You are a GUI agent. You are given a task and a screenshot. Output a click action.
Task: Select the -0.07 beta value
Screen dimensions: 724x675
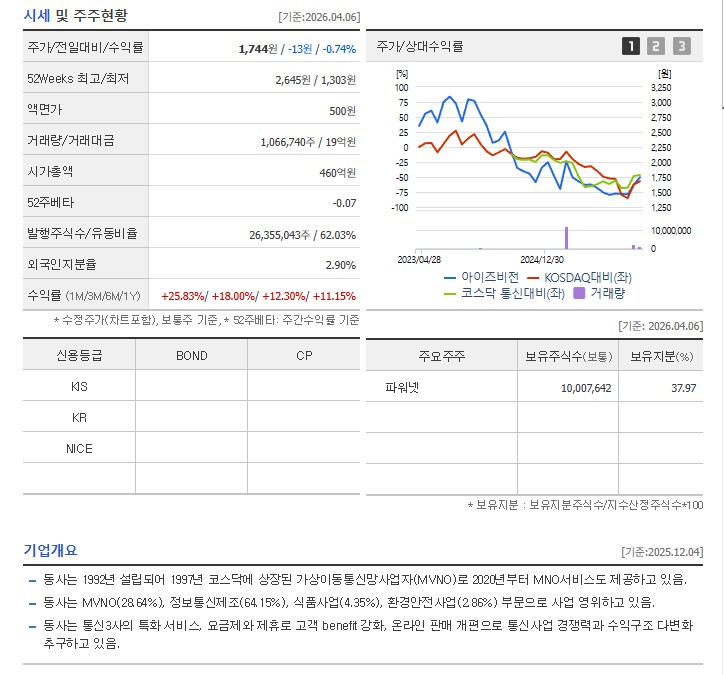tap(344, 203)
